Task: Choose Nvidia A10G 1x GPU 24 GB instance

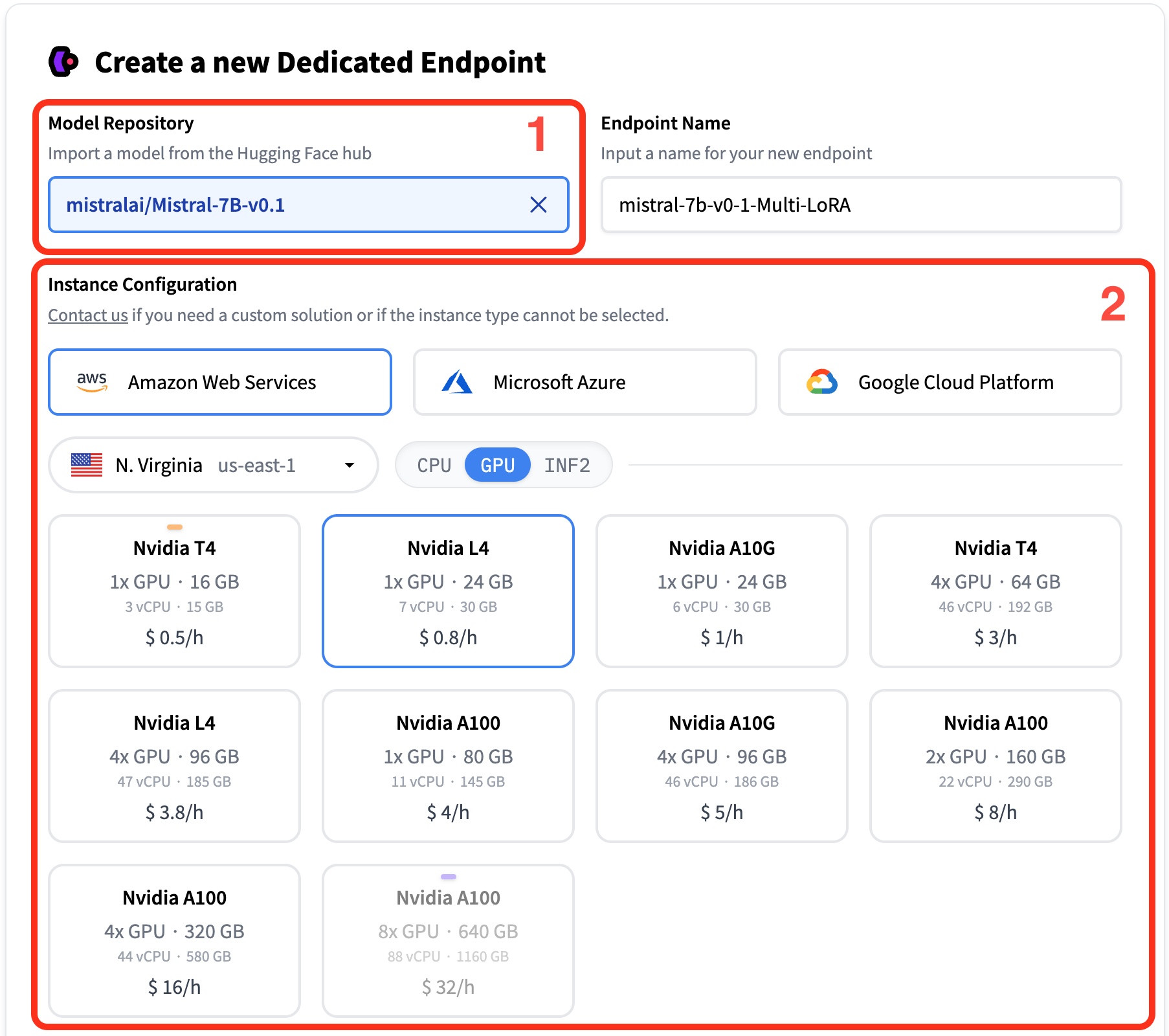Action: coord(722,591)
